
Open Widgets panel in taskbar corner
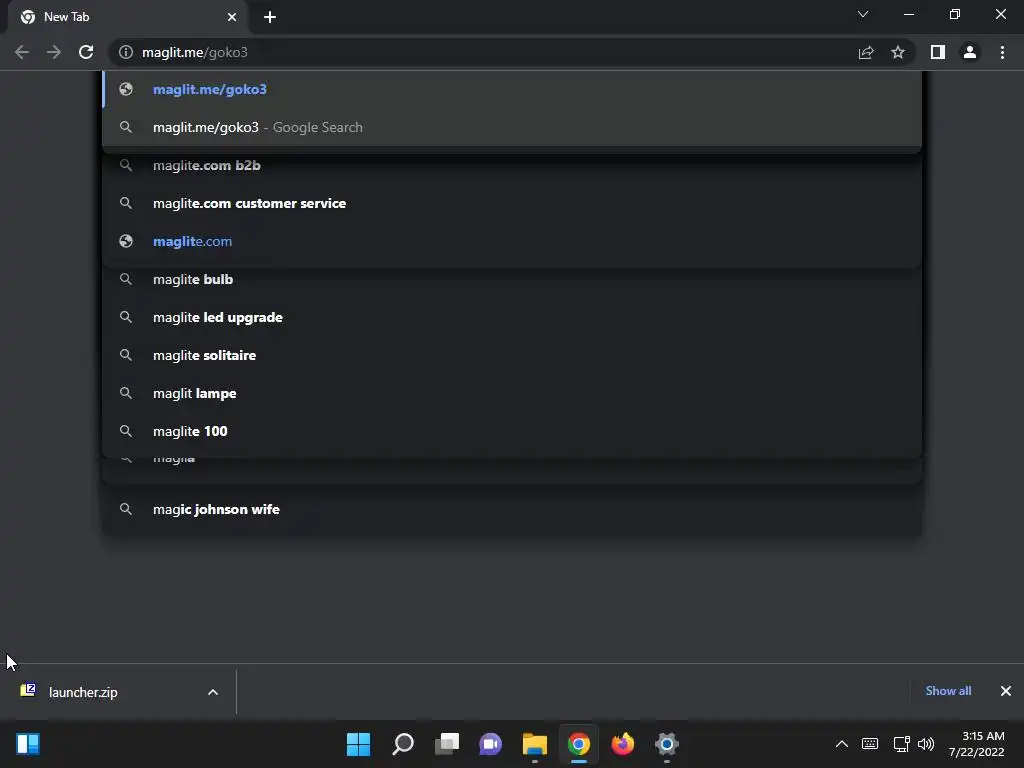[28, 744]
